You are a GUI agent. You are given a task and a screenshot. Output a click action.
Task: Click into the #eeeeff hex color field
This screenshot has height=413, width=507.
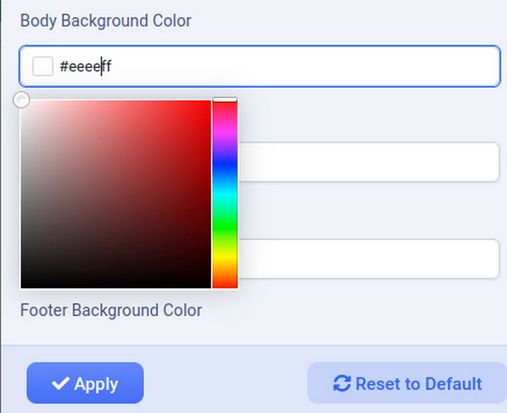pyautogui.click(x=260, y=66)
